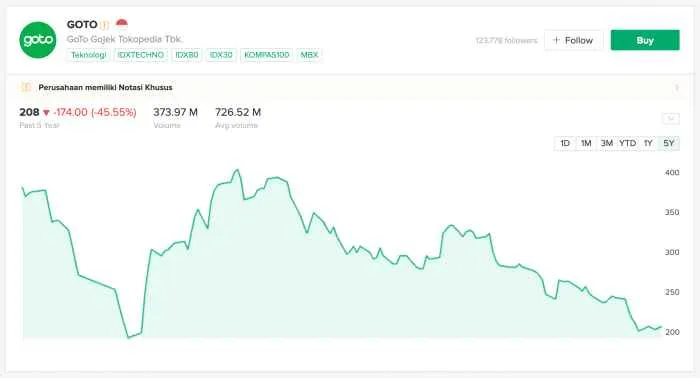Click the plus icon in Follow button
The image size is (700, 378).
coord(556,40)
